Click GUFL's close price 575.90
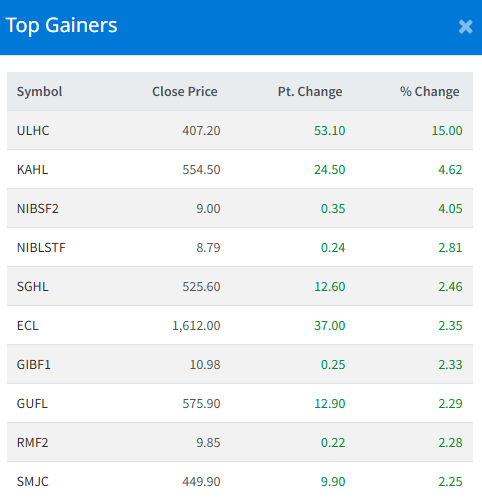 [x=201, y=403]
